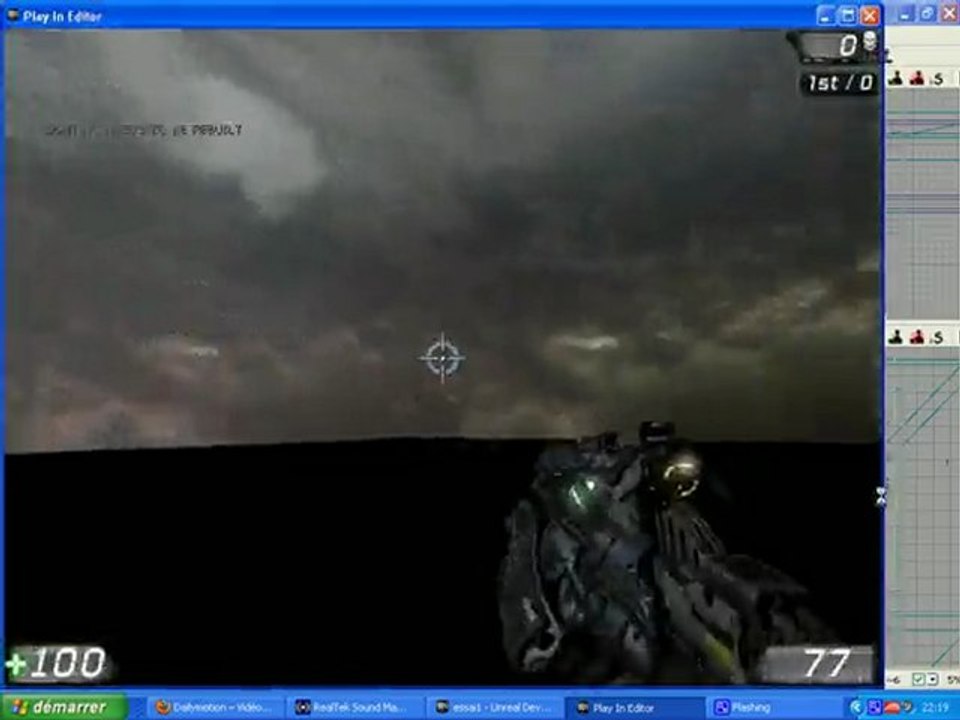Click the Play In Editor title bar
The height and width of the screenshot is (720, 960).
pos(441,15)
